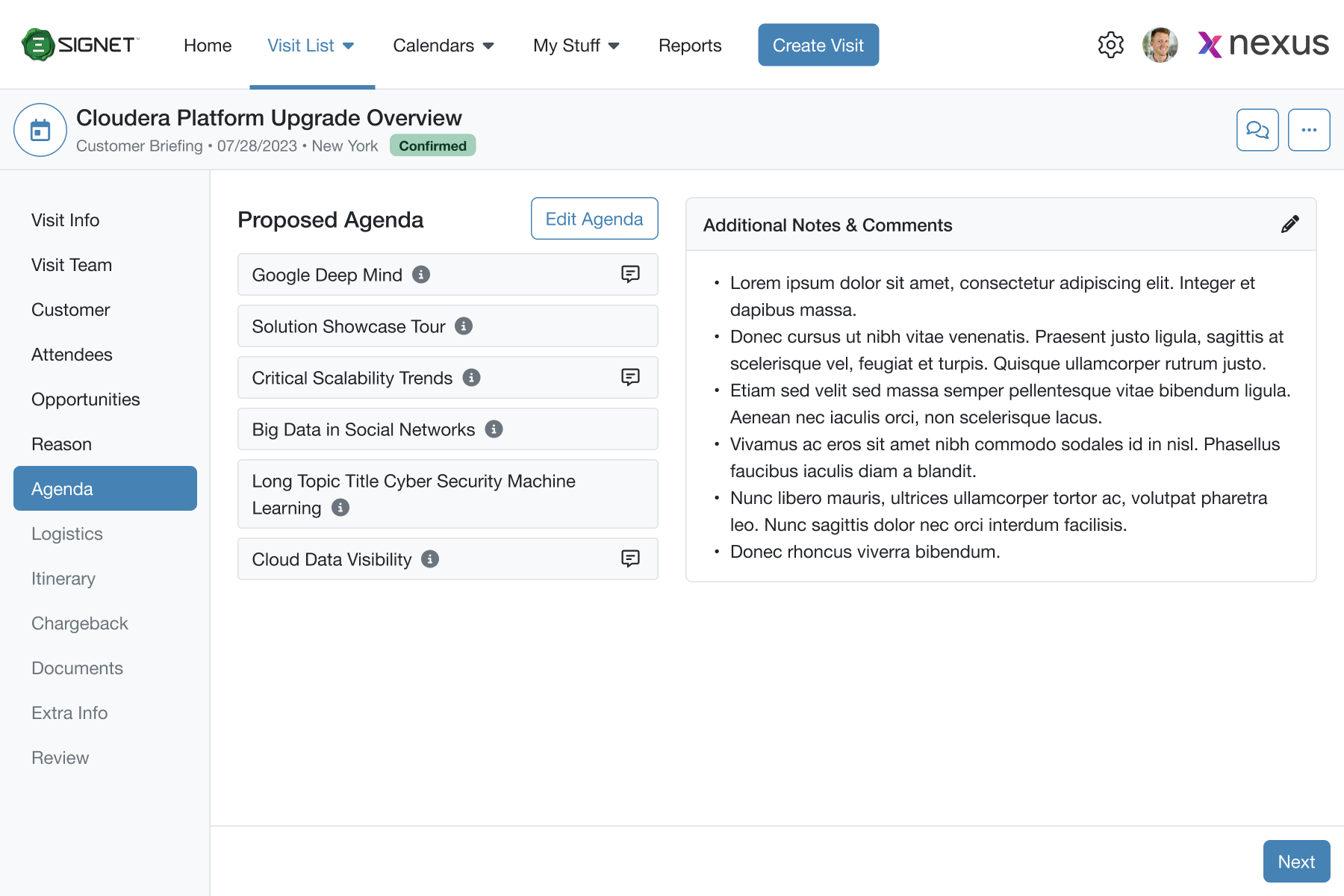The image size is (1344, 896).
Task: Click the Cloudera Platform Upgrade Overview title
Action: [x=269, y=118]
